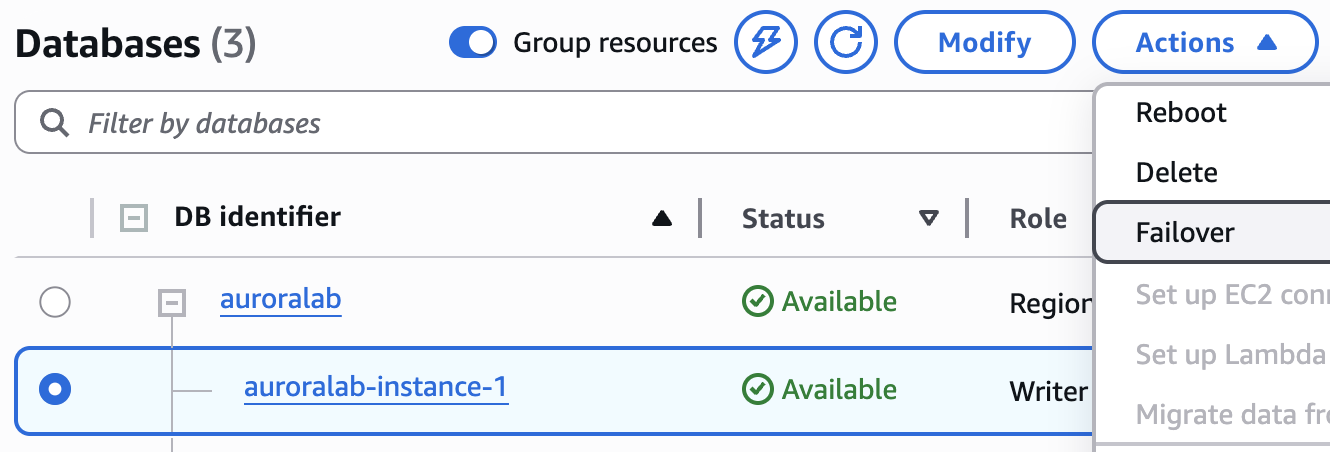Refresh the databases list
Screen dimensions: 1330x452
point(846,42)
